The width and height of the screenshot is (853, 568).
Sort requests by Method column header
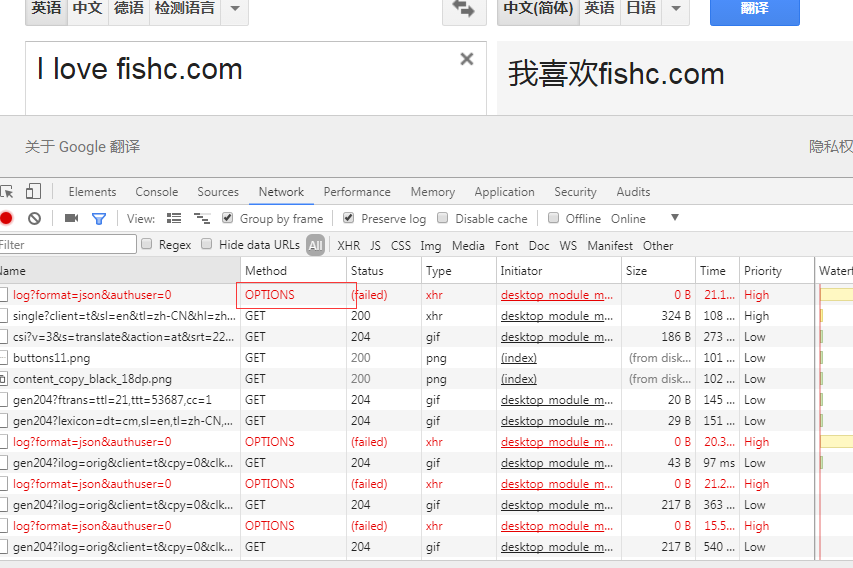point(293,270)
